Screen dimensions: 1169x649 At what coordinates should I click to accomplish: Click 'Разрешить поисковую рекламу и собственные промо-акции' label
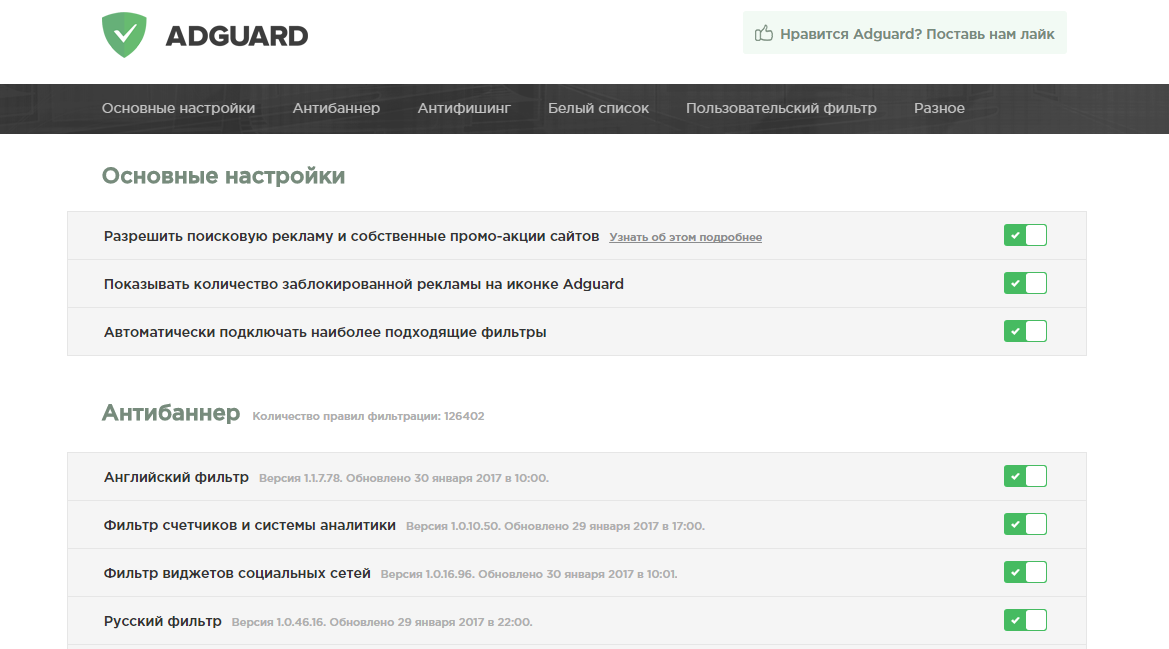(351, 236)
